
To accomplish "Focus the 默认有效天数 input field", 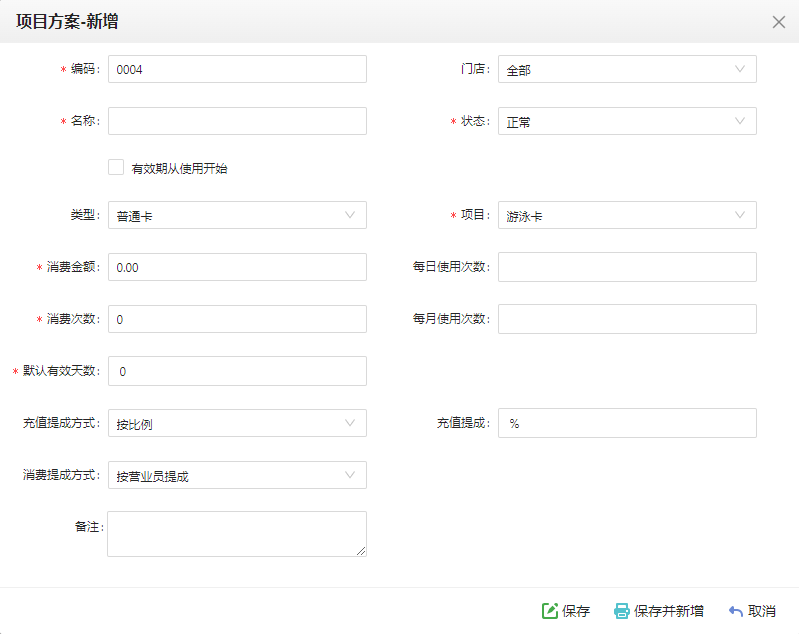I will 237,371.
